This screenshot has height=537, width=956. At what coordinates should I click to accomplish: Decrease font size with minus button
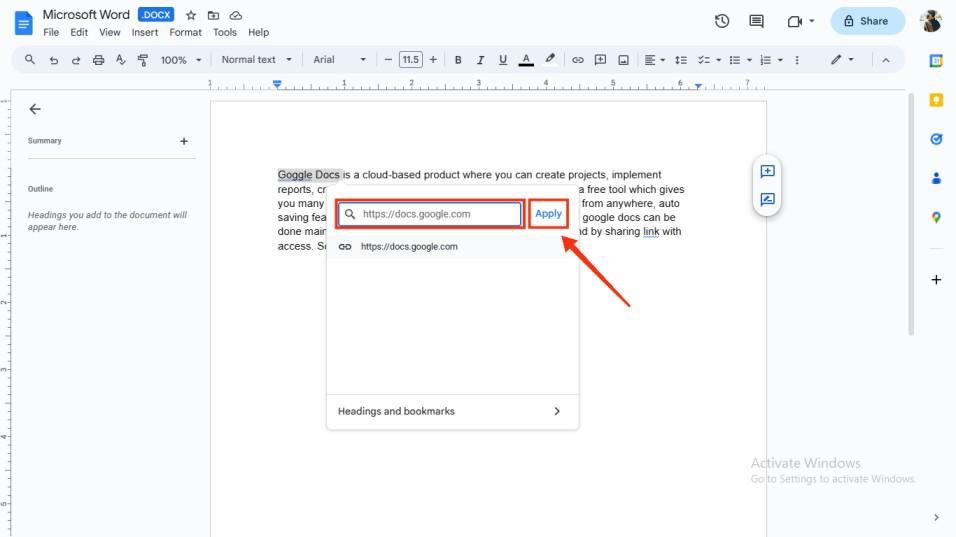click(388, 60)
